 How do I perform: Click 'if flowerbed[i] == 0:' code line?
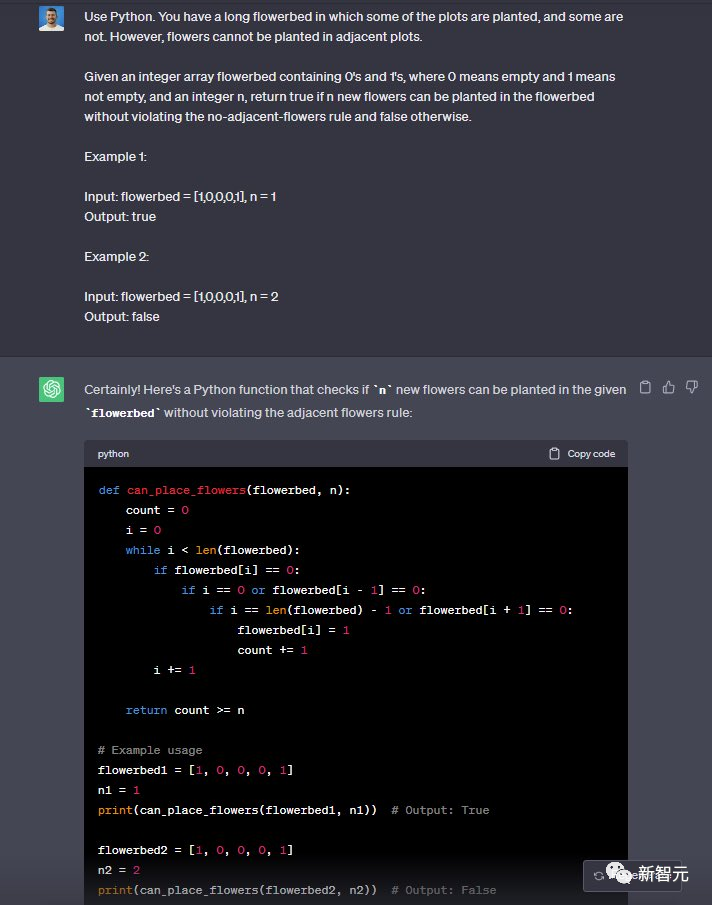click(x=226, y=570)
